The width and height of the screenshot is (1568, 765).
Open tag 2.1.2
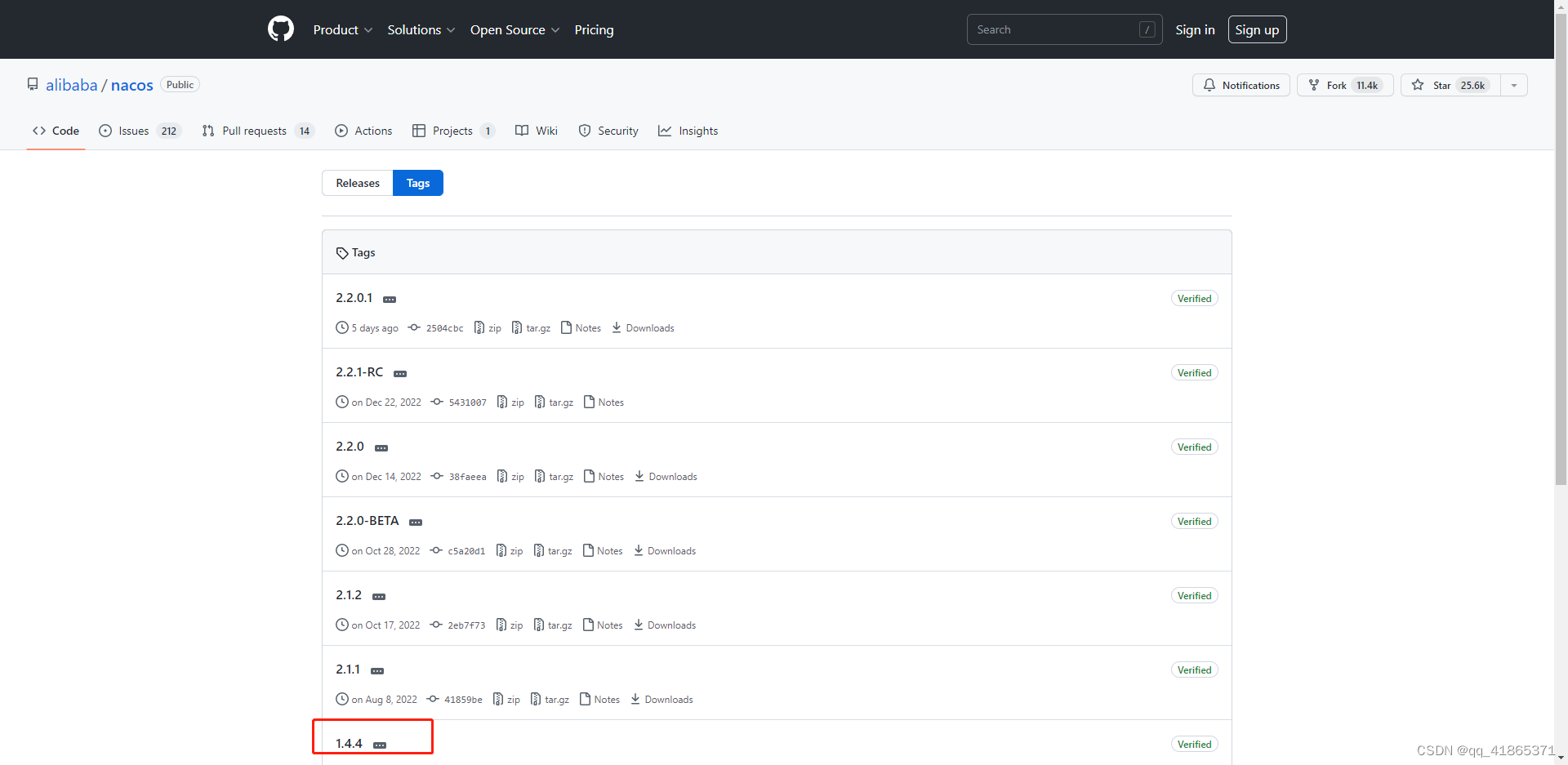(x=349, y=595)
